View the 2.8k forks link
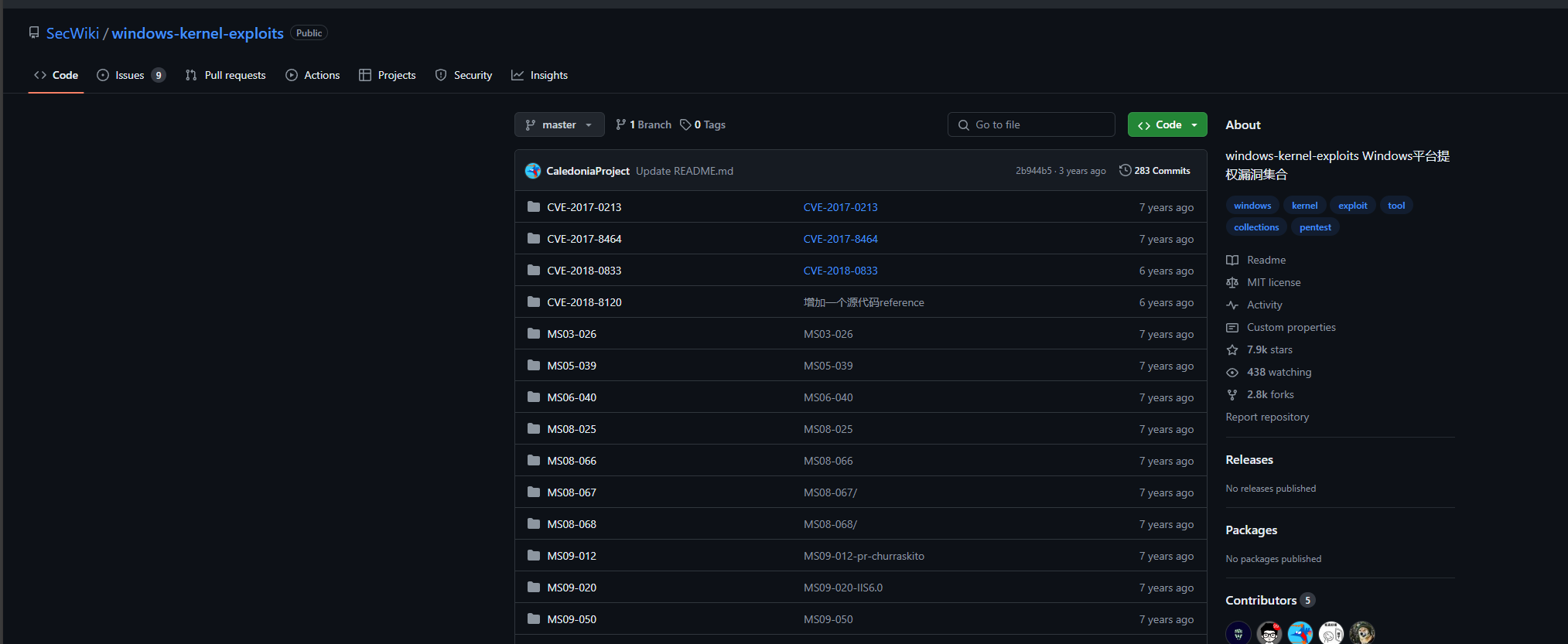1568x644 pixels. click(1260, 394)
